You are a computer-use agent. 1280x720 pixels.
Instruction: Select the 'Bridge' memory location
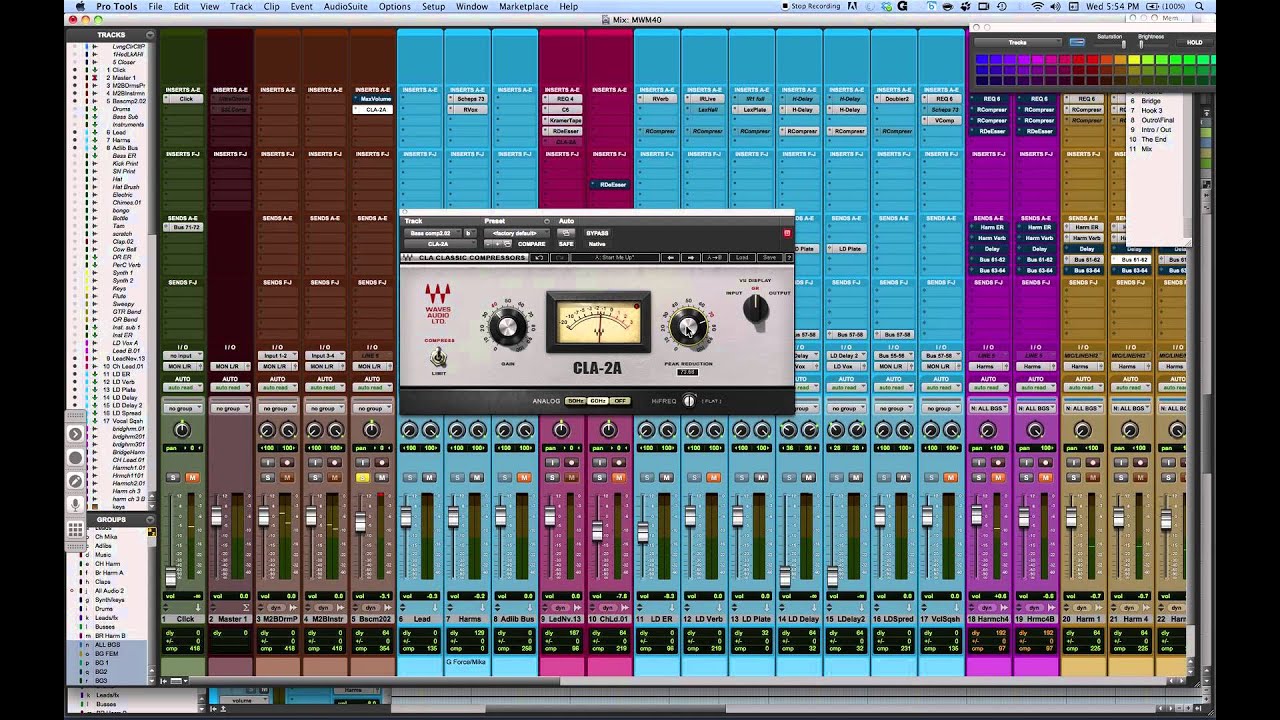[1151, 101]
